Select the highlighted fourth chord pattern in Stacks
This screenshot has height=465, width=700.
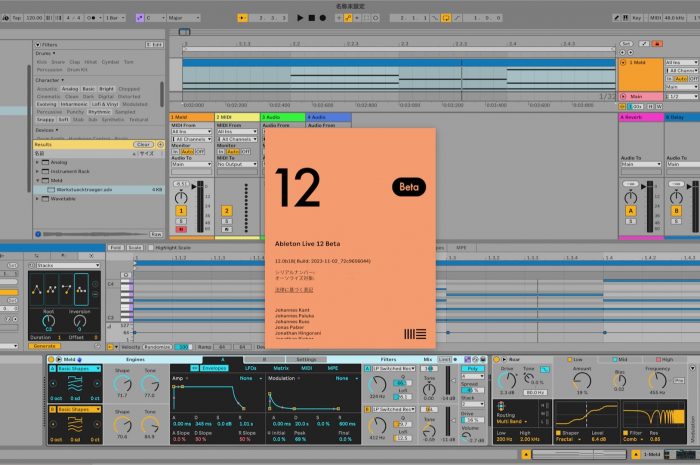81,290
